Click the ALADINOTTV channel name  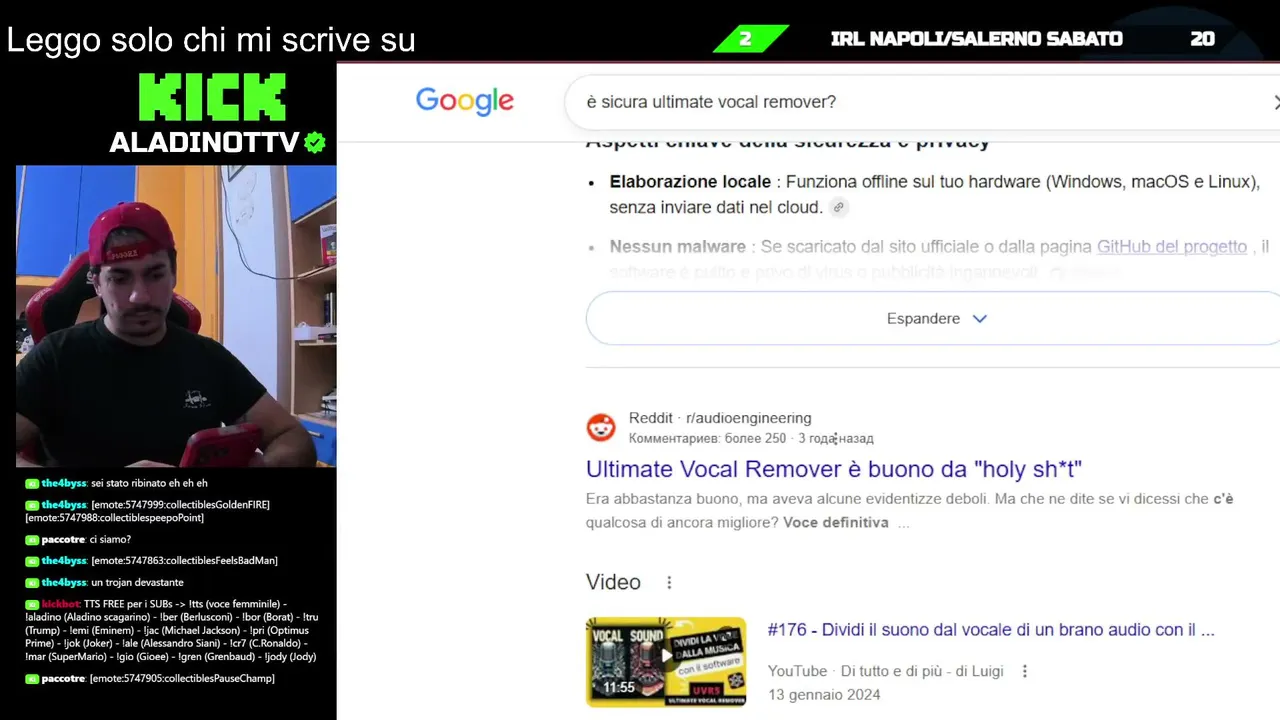(204, 143)
